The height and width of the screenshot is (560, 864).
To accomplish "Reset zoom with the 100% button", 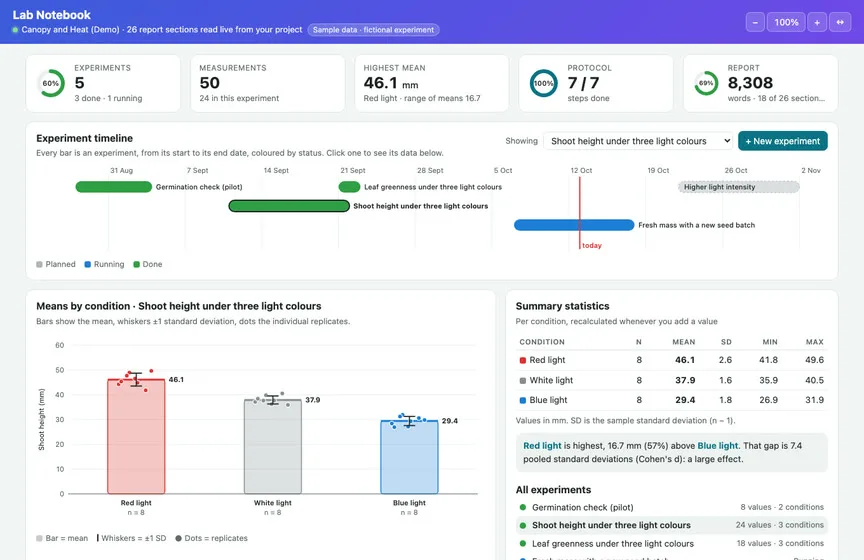I will 786,22.
